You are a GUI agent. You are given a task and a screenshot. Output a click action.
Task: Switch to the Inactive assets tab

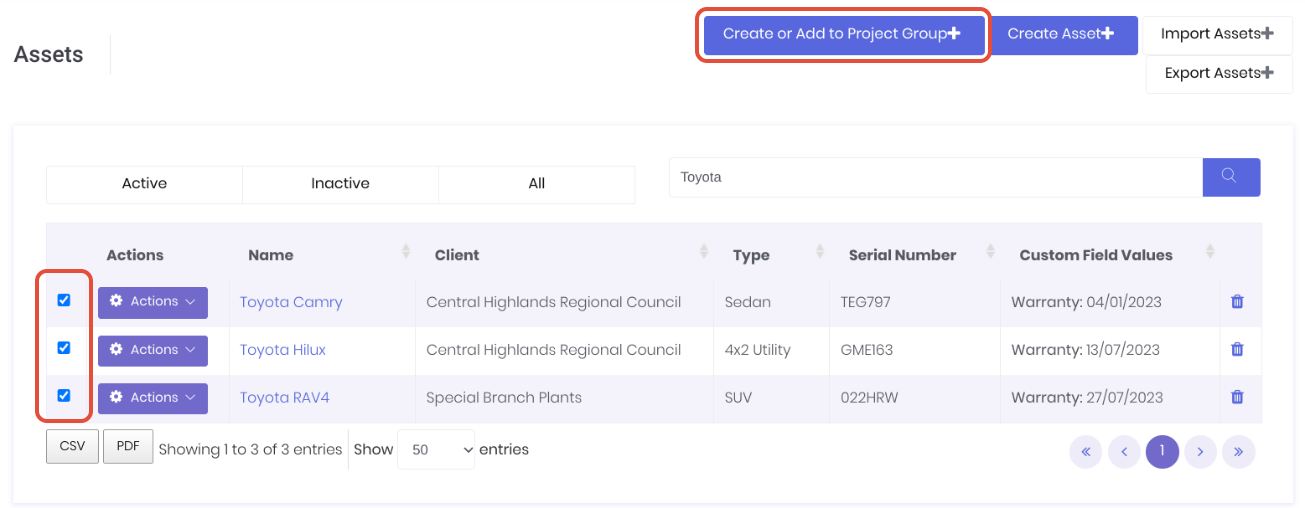340,184
